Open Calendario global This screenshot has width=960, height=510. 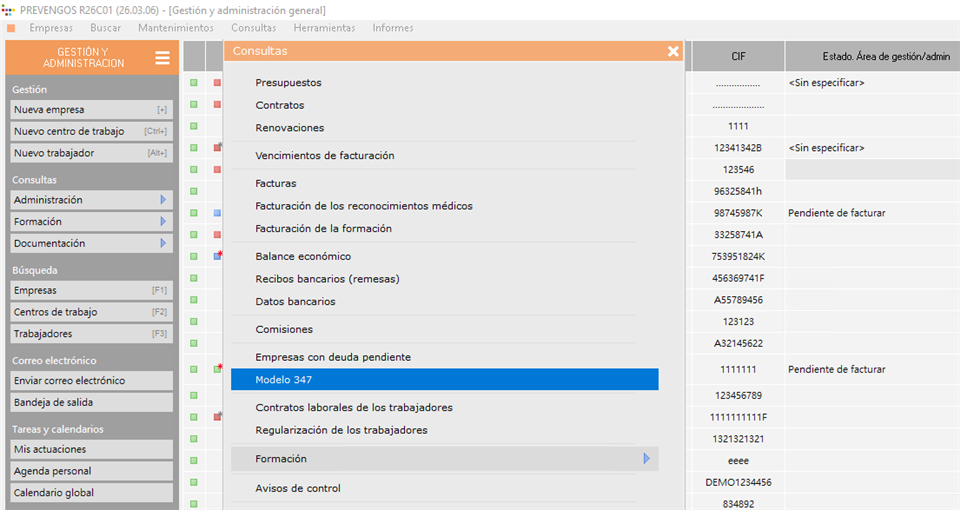[90, 493]
